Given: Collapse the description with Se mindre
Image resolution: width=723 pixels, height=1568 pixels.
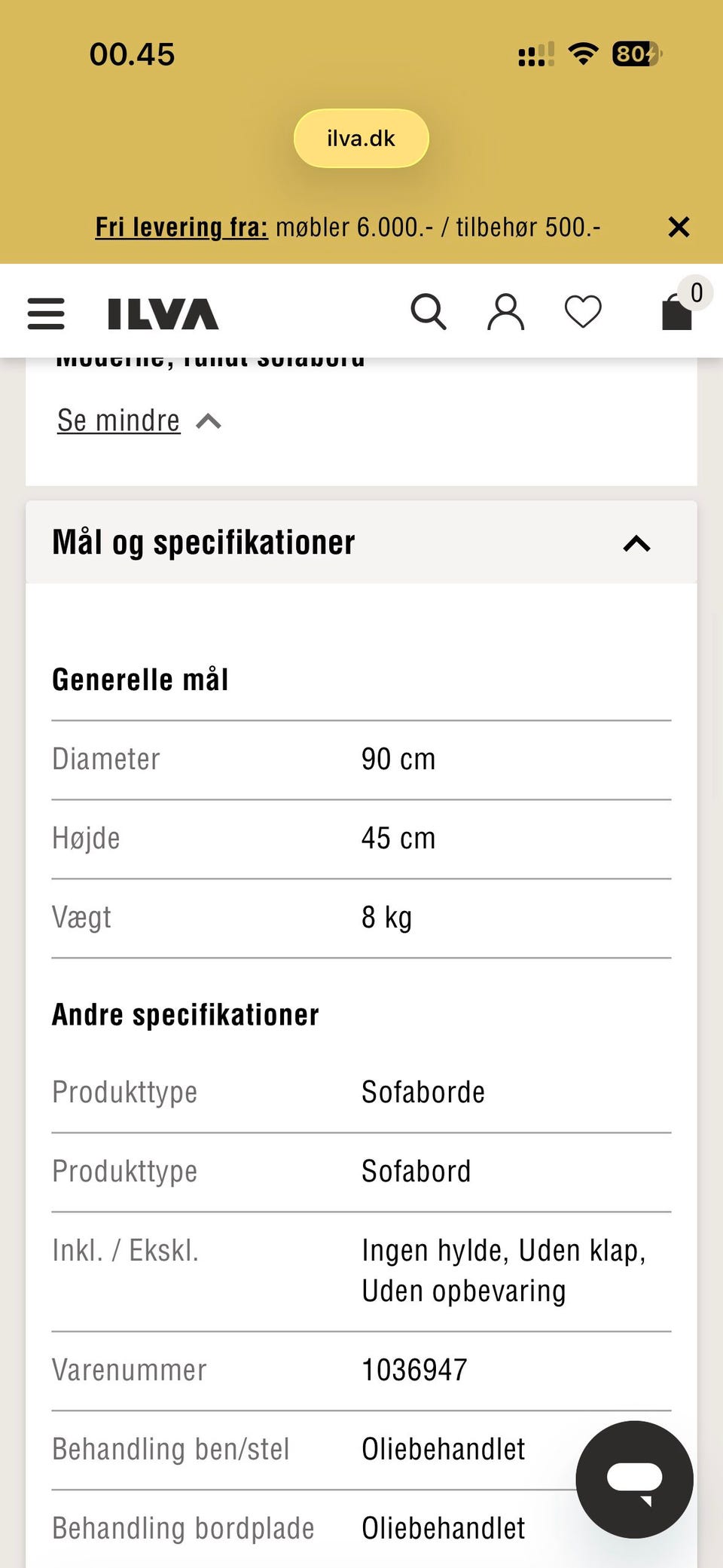Looking at the screenshot, I should 117,420.
